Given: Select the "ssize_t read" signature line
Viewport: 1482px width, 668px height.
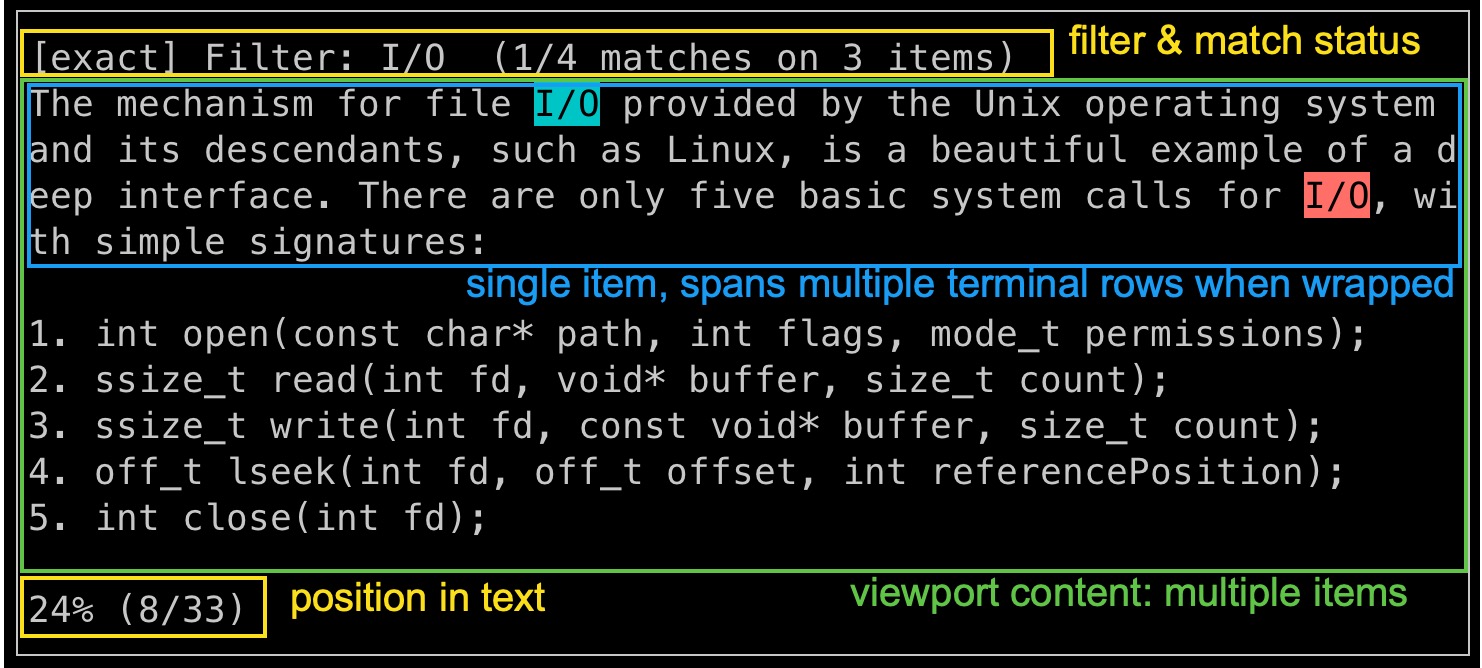Looking at the screenshot, I should (598, 381).
